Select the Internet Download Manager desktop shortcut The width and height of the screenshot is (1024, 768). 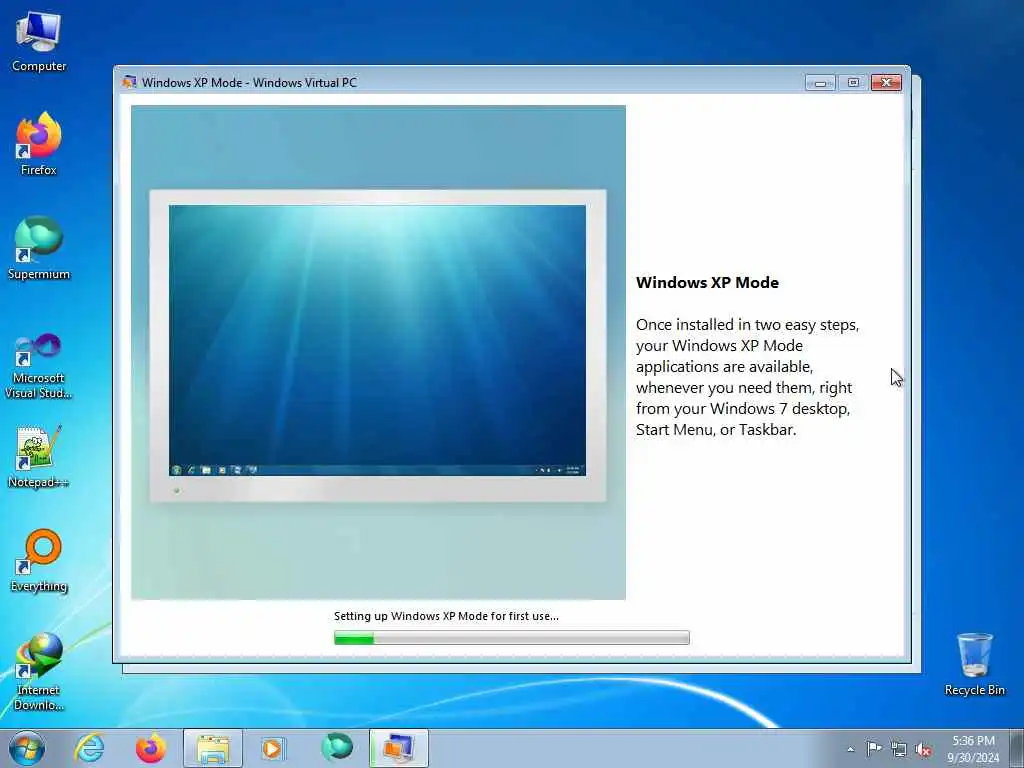[39, 671]
